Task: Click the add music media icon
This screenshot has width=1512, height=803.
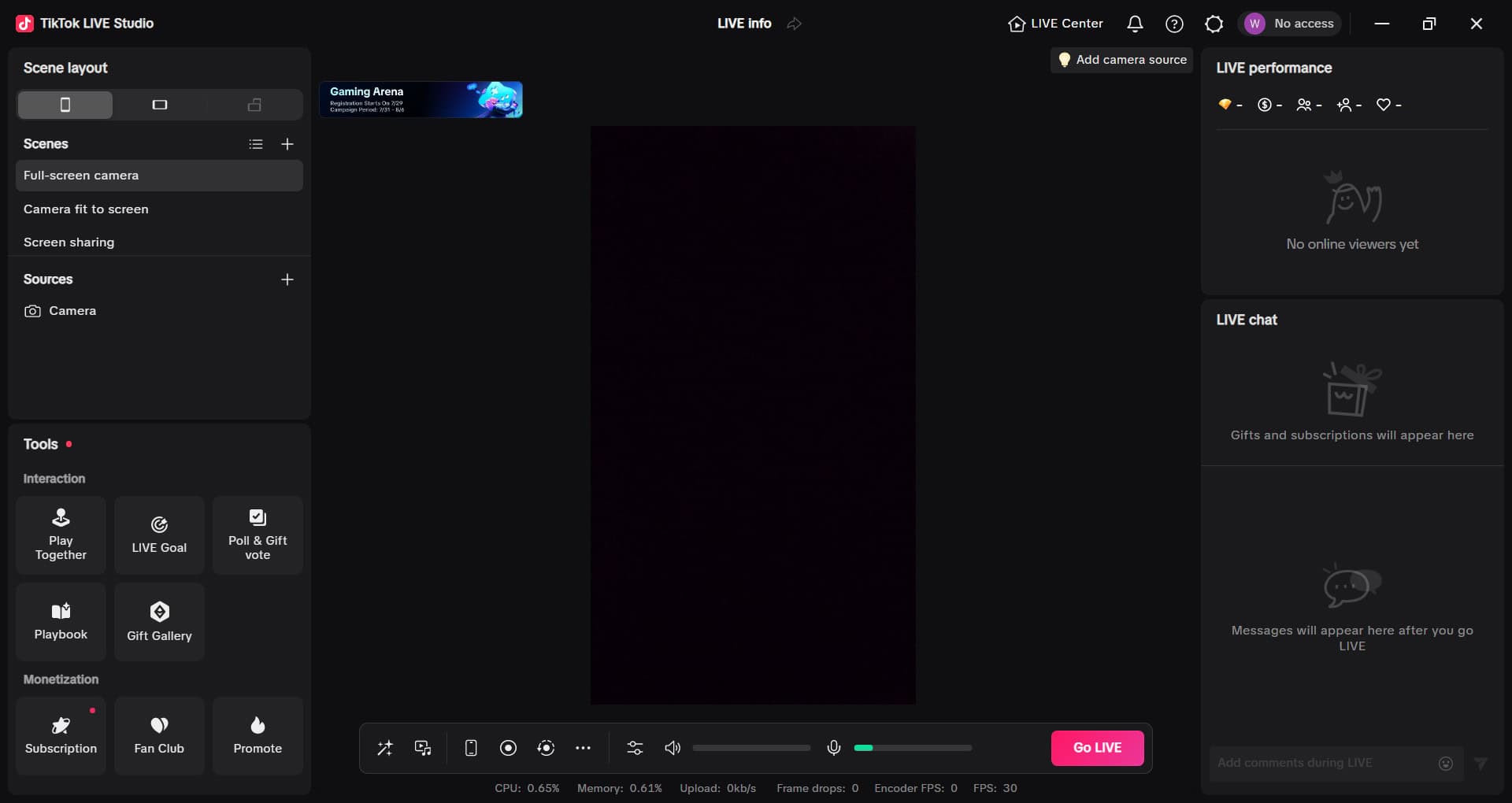Action: (423, 748)
